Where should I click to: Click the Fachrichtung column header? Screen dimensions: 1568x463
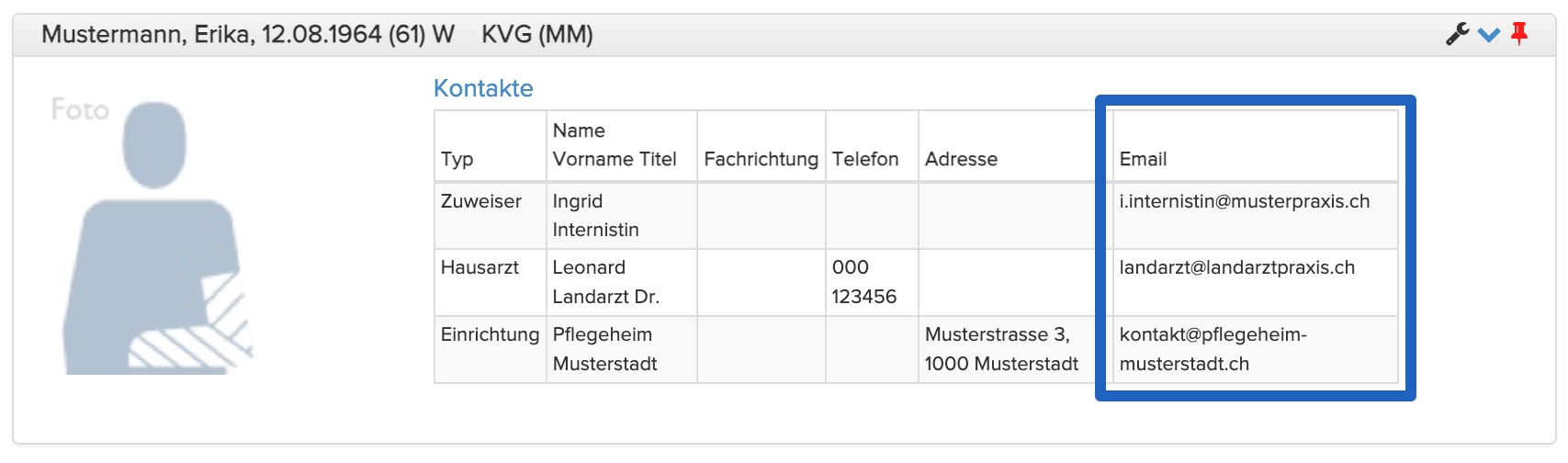point(761,159)
